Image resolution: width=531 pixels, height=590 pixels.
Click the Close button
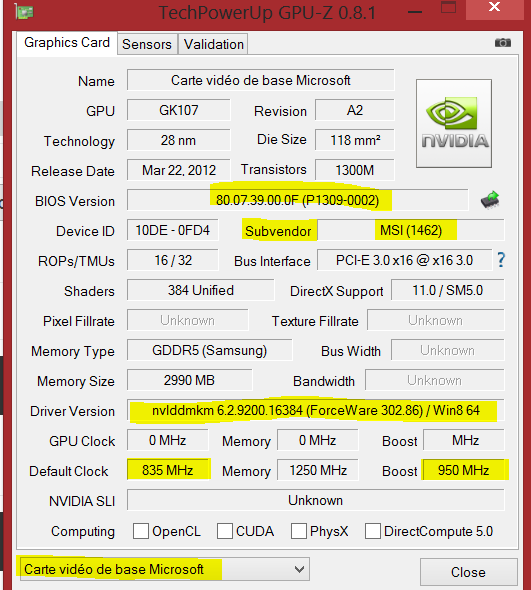pos(469,572)
